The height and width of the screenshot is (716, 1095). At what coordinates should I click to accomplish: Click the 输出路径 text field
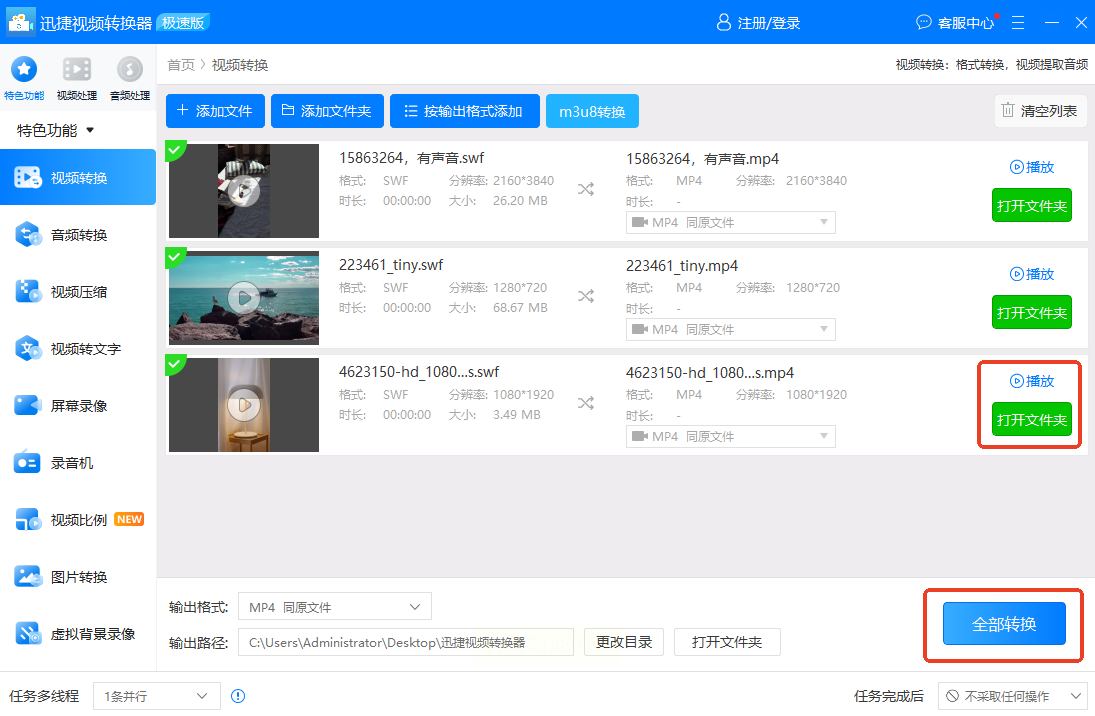click(405, 642)
